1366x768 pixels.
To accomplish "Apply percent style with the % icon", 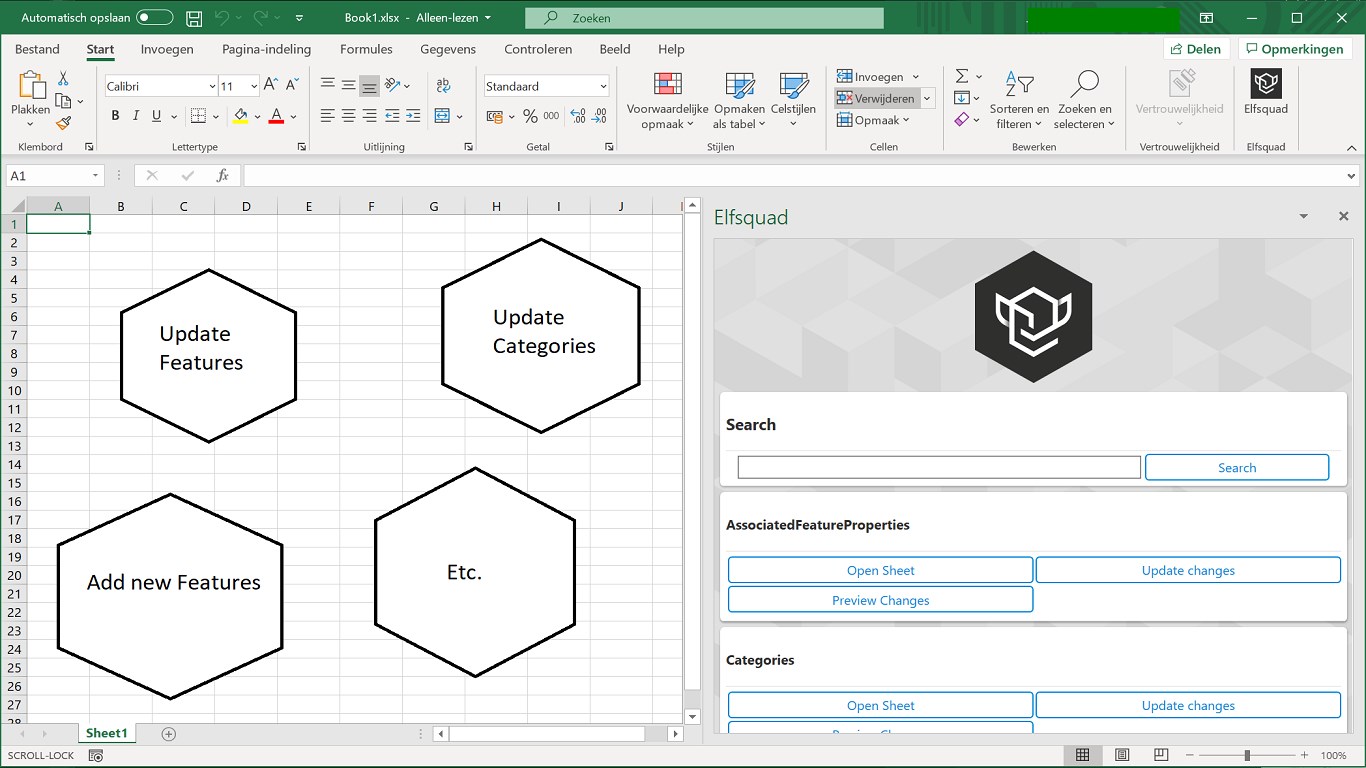I will tap(530, 116).
